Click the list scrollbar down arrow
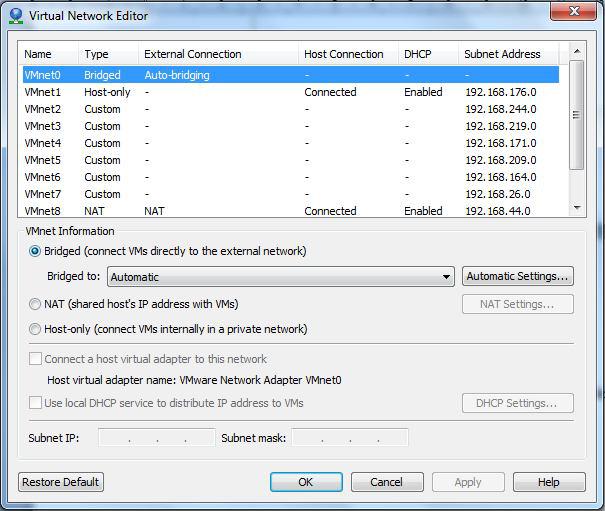 pyautogui.click(x=577, y=208)
